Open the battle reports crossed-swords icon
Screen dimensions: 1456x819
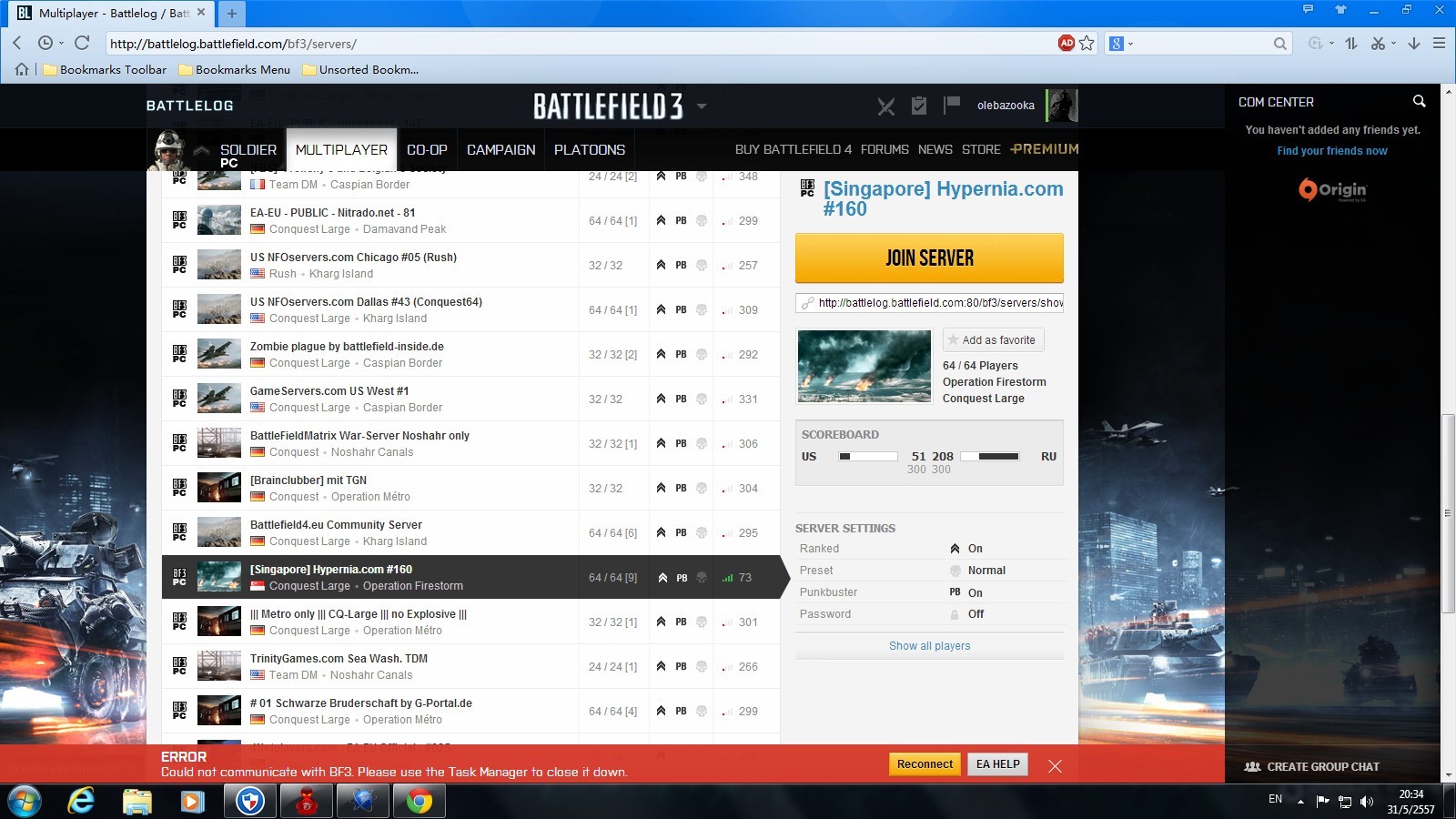pos(885,106)
